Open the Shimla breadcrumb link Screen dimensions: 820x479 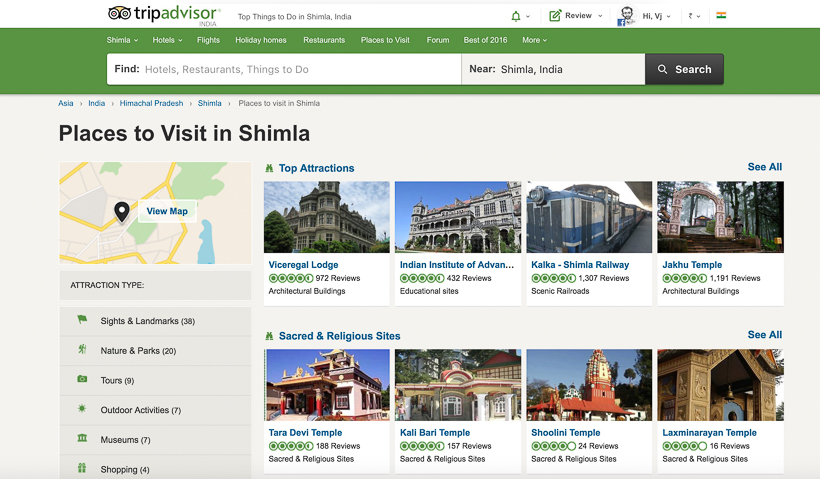[x=209, y=103]
